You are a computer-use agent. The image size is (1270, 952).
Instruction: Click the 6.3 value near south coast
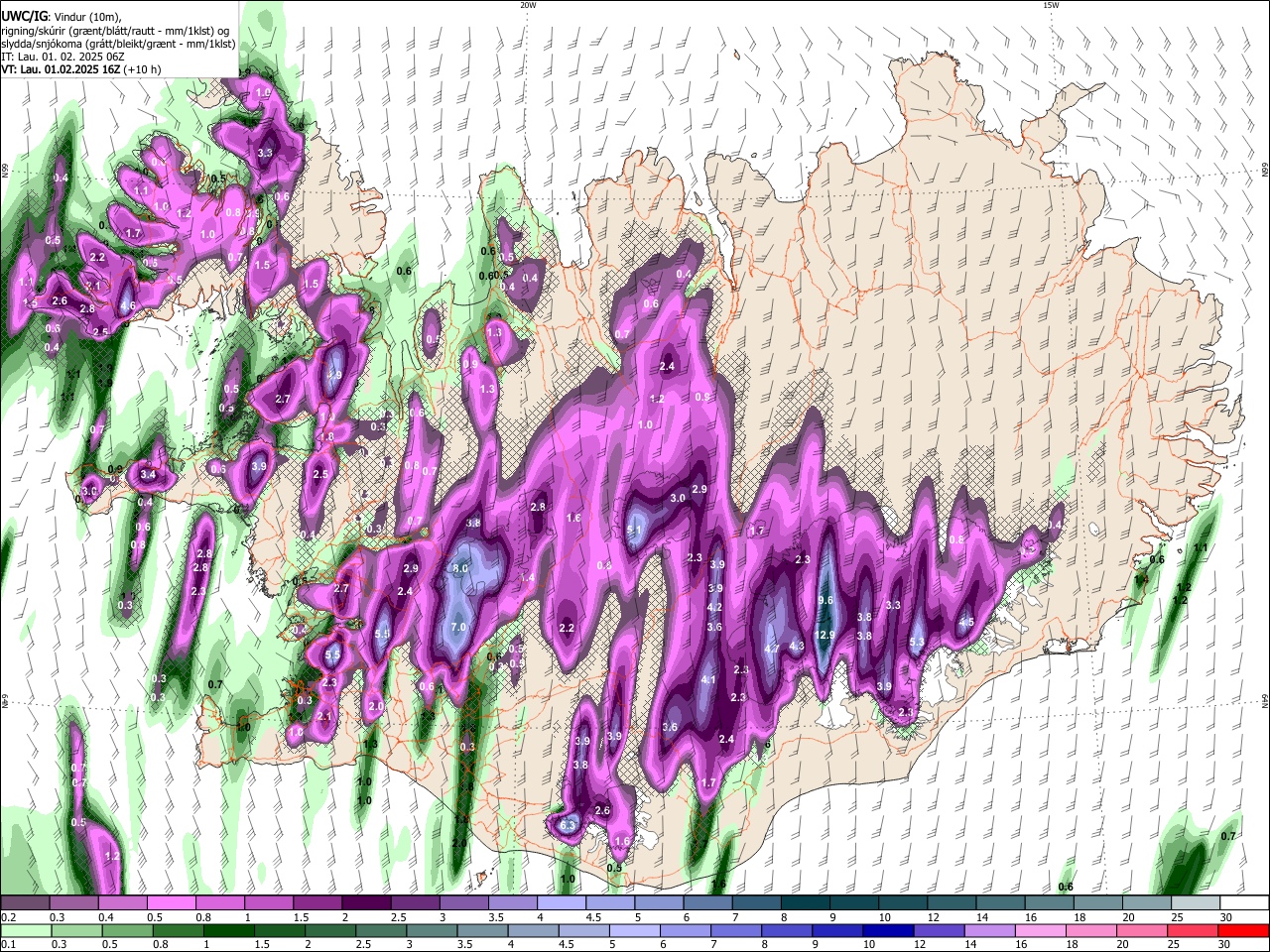(x=569, y=825)
